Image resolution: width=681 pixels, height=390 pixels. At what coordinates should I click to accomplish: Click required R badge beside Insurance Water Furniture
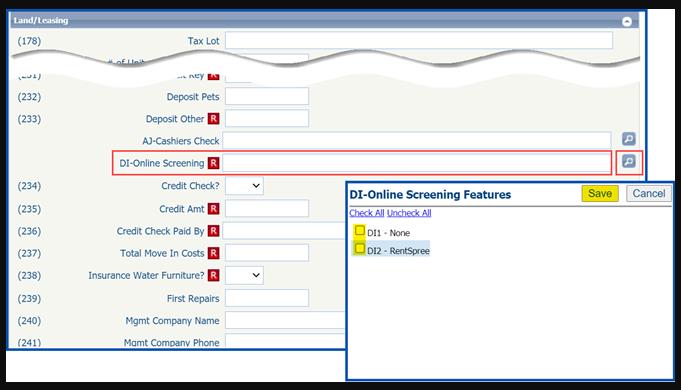[213, 275]
